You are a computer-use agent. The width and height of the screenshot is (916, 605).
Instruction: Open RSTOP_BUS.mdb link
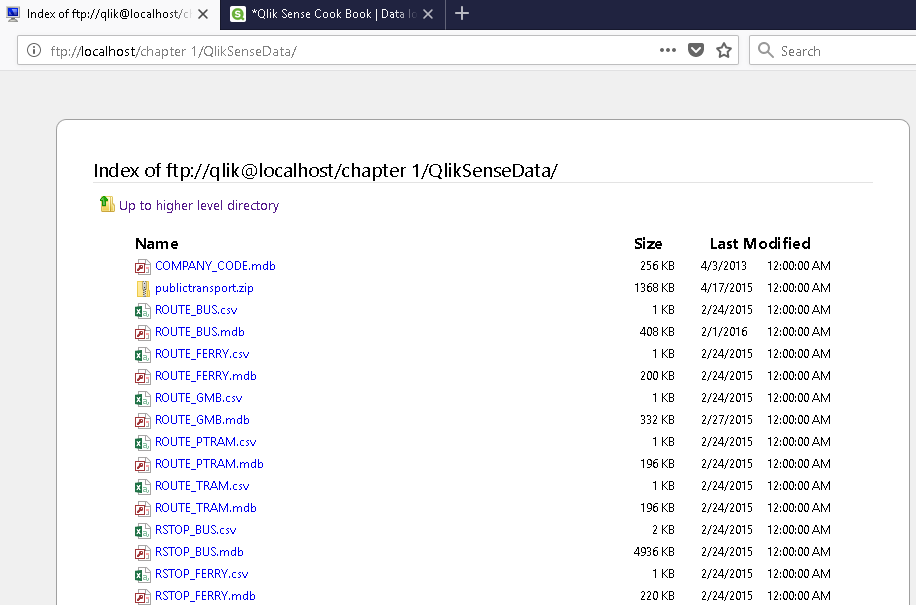pos(199,552)
